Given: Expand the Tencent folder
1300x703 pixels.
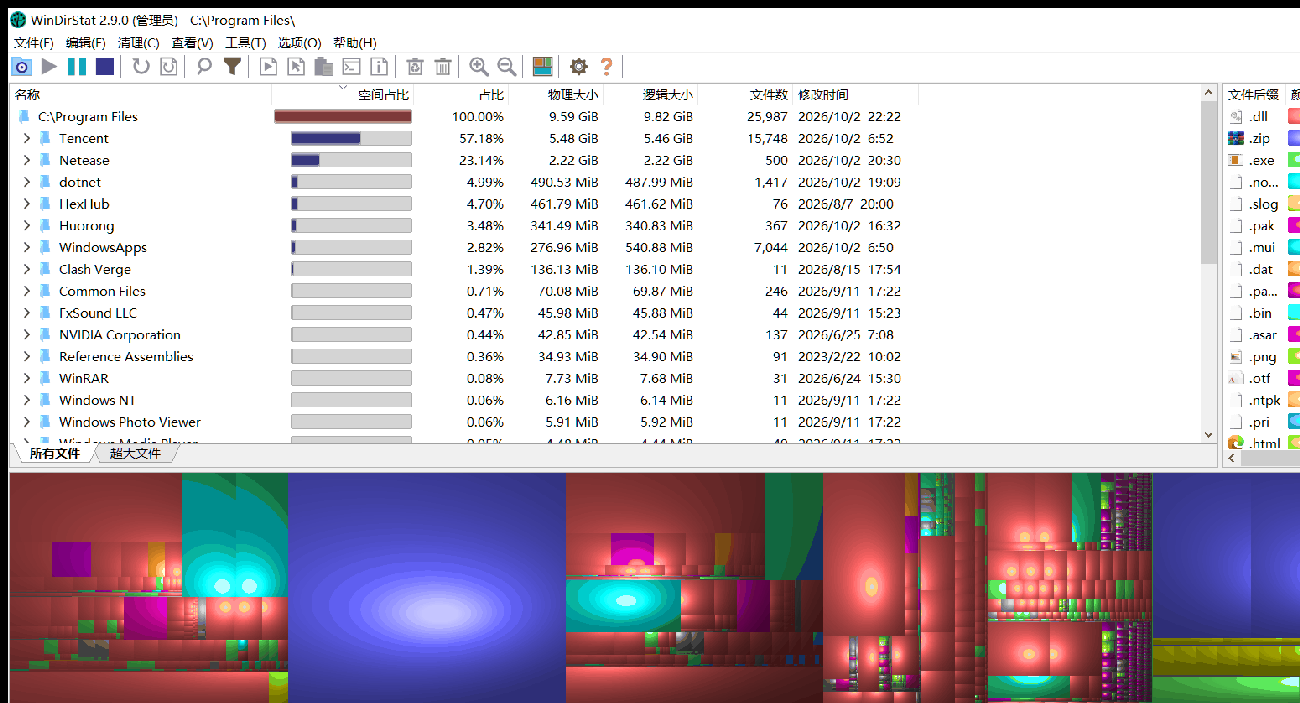Looking at the screenshot, I should pos(27,139).
